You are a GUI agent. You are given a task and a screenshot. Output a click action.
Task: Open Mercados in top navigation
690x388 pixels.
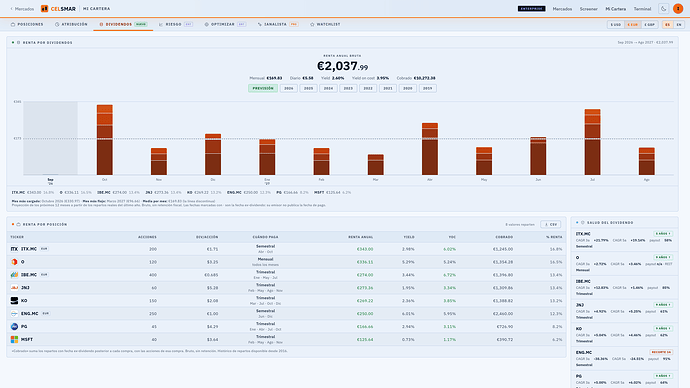562,9
